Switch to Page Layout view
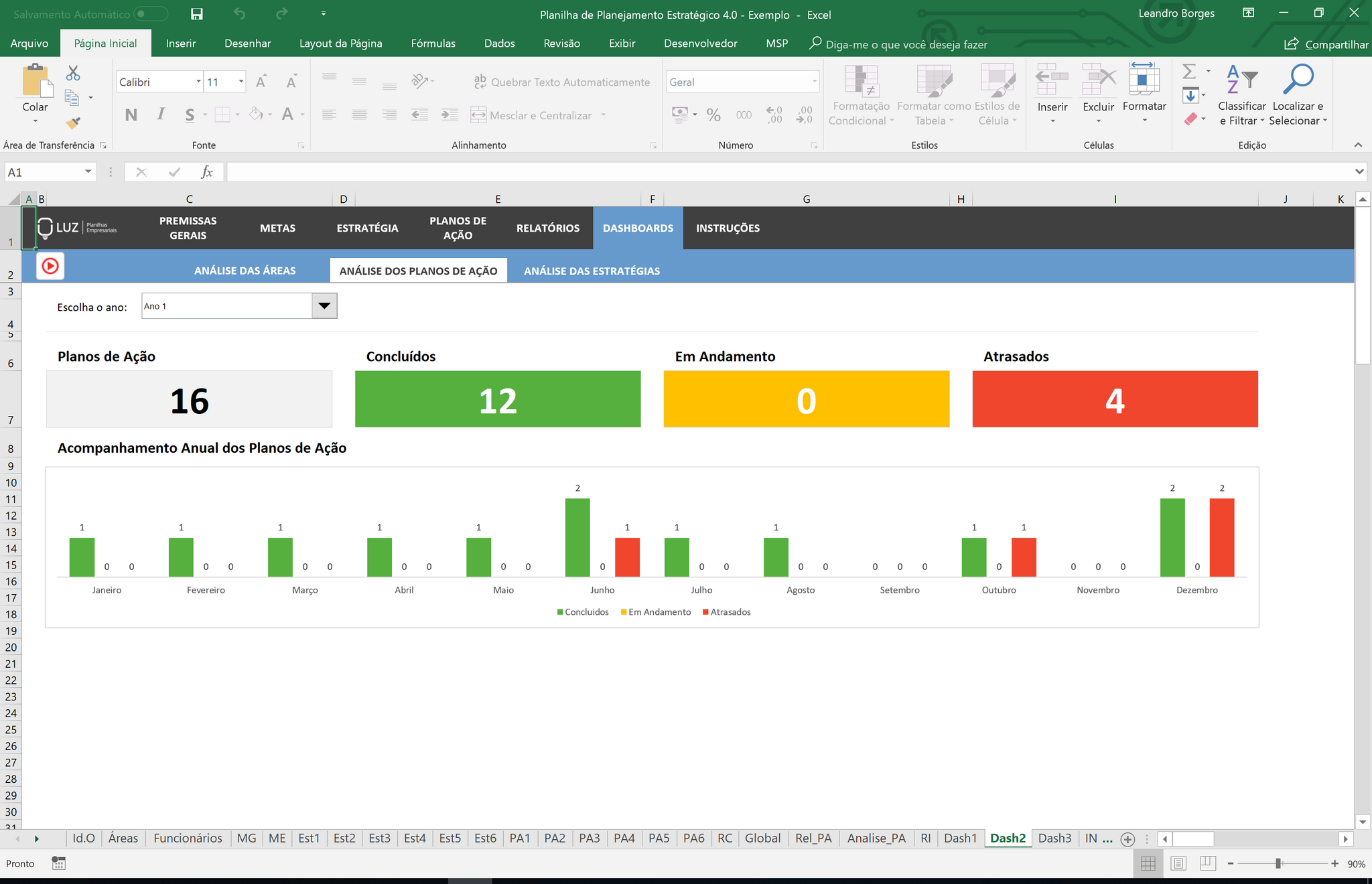Screen dimensions: 1372x884 [1178, 864]
